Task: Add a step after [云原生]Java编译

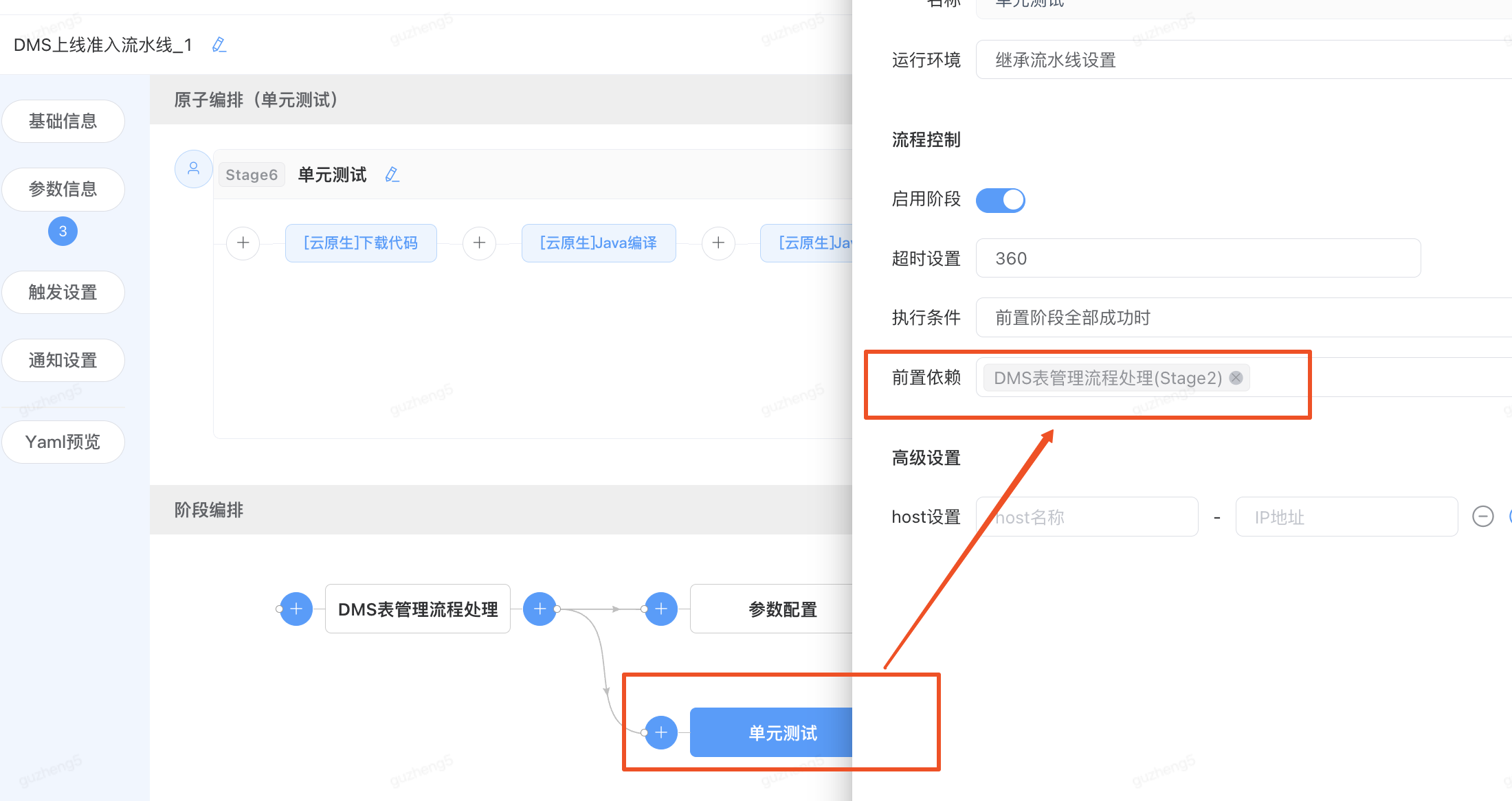Action: 719,243
